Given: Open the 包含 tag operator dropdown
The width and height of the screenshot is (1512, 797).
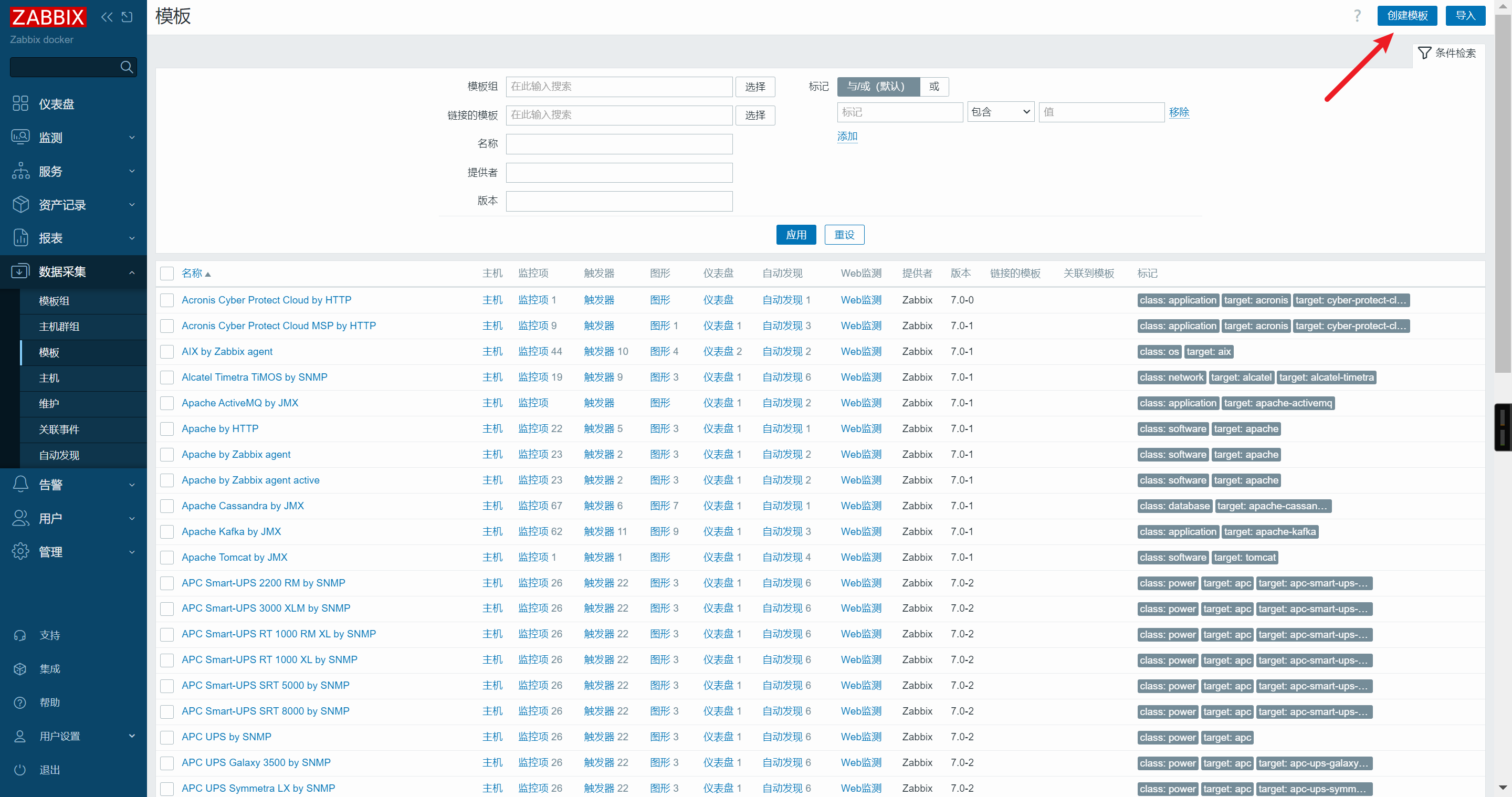Looking at the screenshot, I should [x=1000, y=111].
